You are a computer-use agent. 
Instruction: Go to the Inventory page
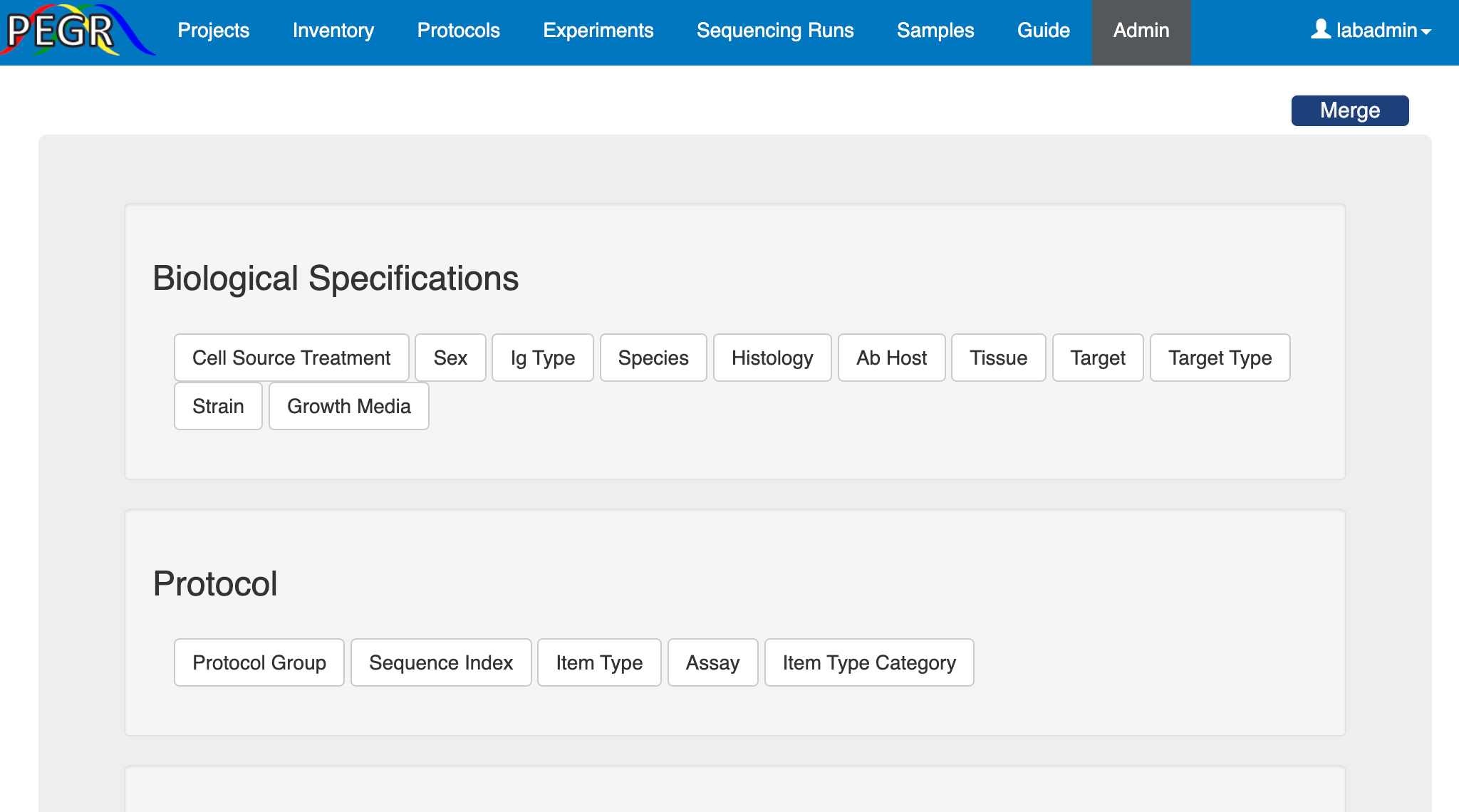coord(333,31)
